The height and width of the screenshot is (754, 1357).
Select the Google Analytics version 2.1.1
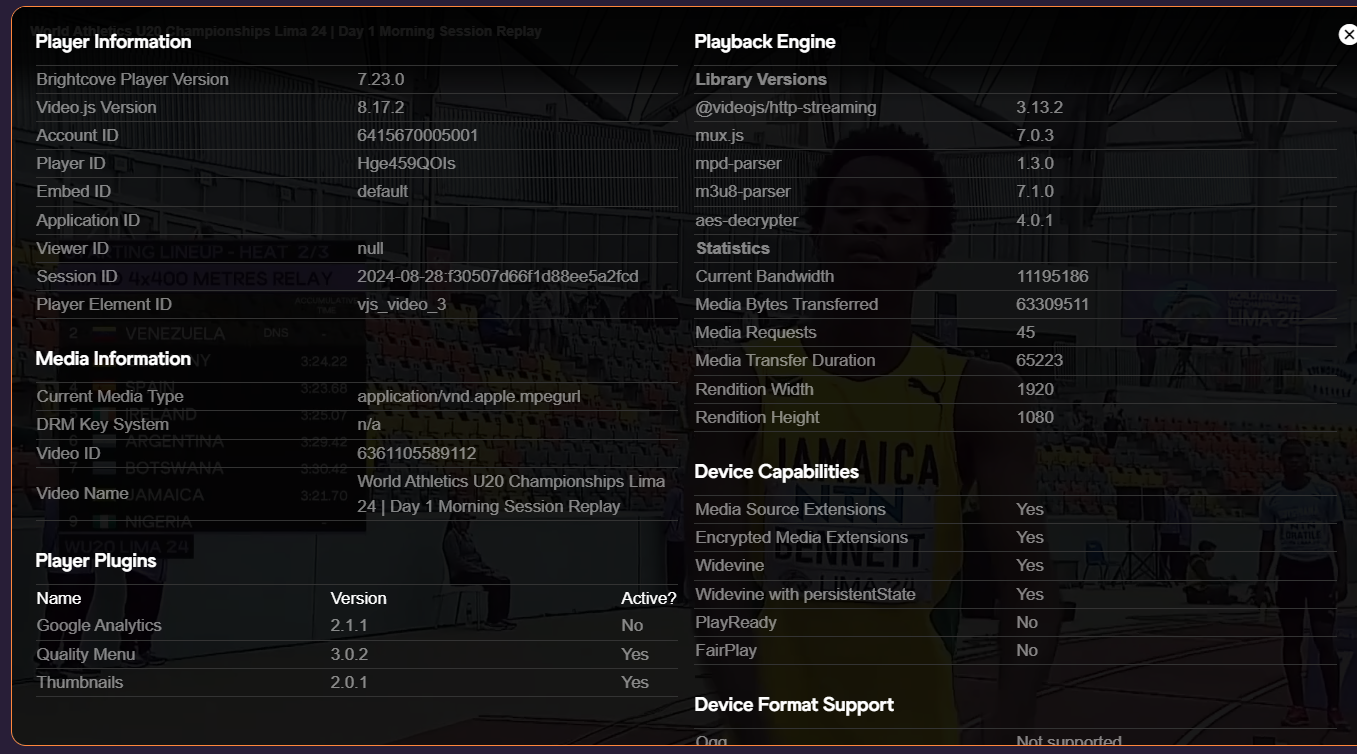point(349,625)
